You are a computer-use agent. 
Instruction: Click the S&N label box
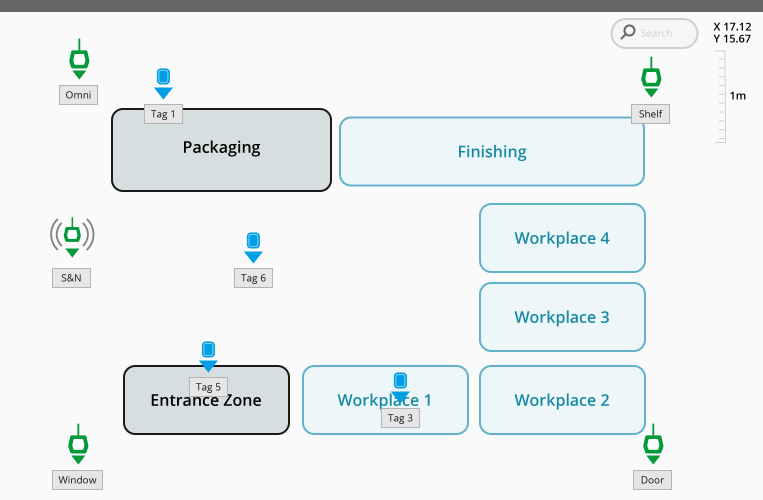click(x=71, y=277)
